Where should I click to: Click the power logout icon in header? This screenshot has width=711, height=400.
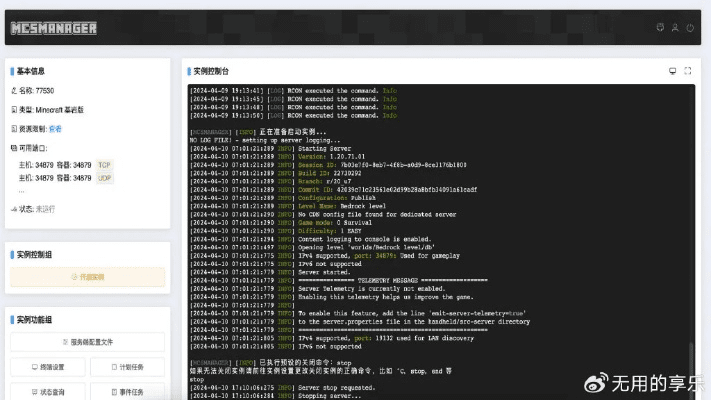point(690,28)
